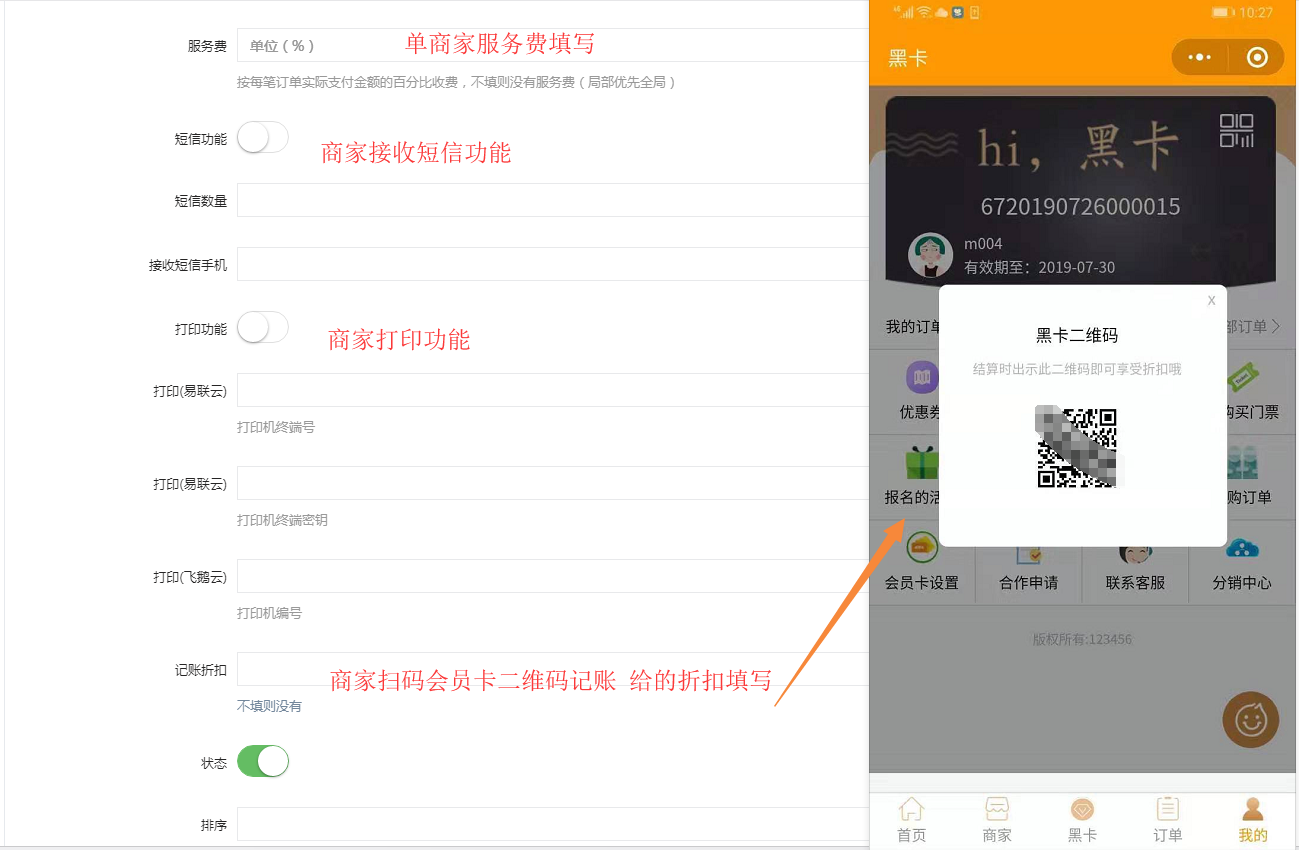Open 黑卡 tab in bottom bar

(1082, 821)
